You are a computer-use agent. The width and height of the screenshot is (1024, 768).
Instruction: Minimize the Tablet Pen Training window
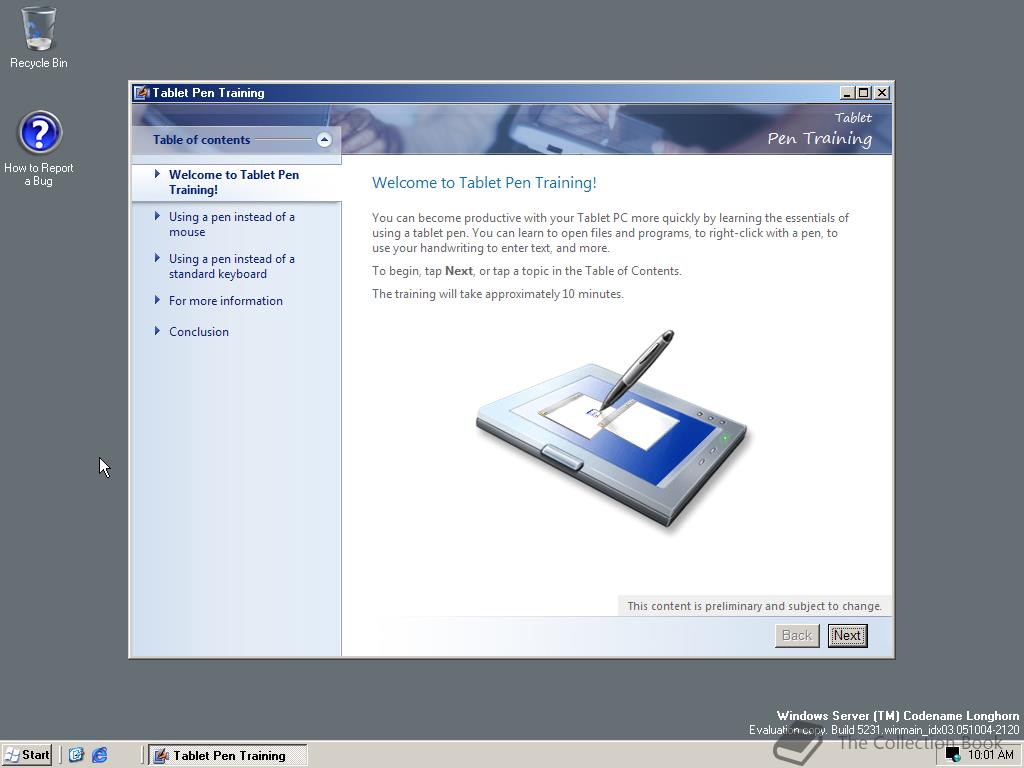[847, 93]
